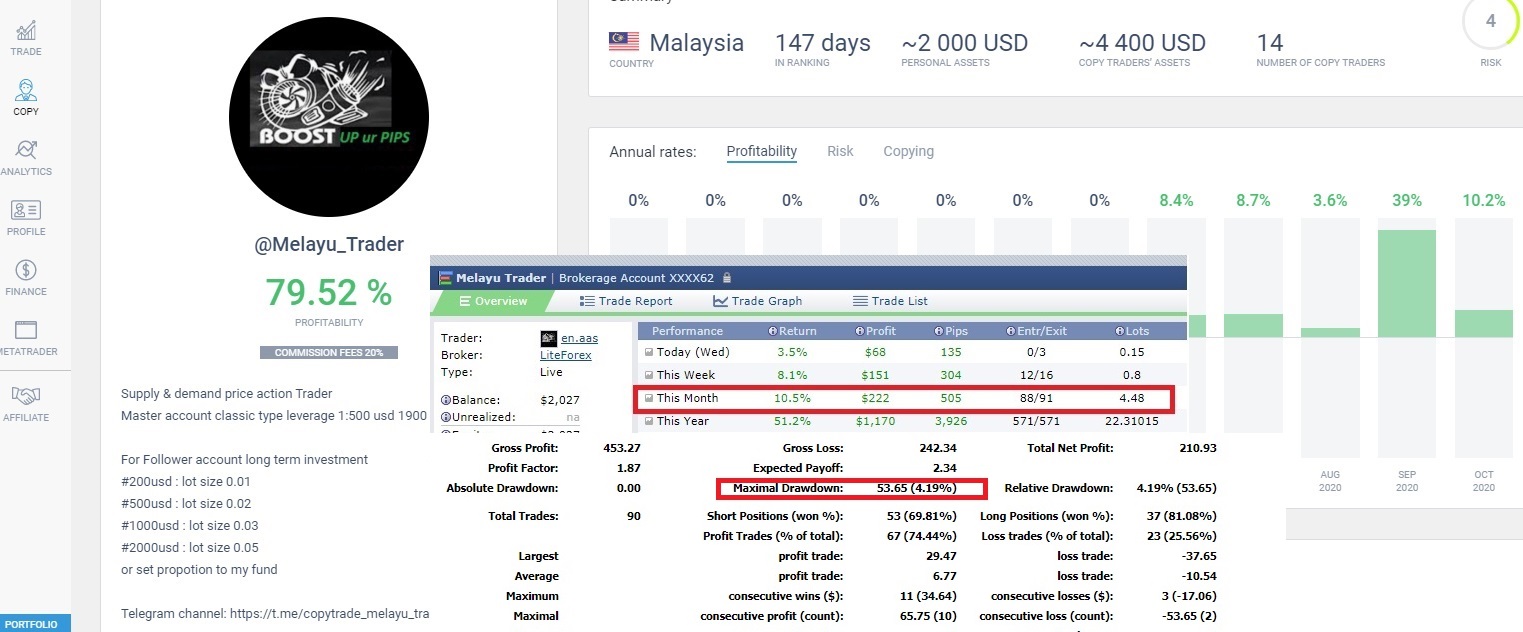This screenshot has height=632, width=1523.
Task: Click the ~4 400 USD copy traders' assets
Action: click(x=1142, y=43)
